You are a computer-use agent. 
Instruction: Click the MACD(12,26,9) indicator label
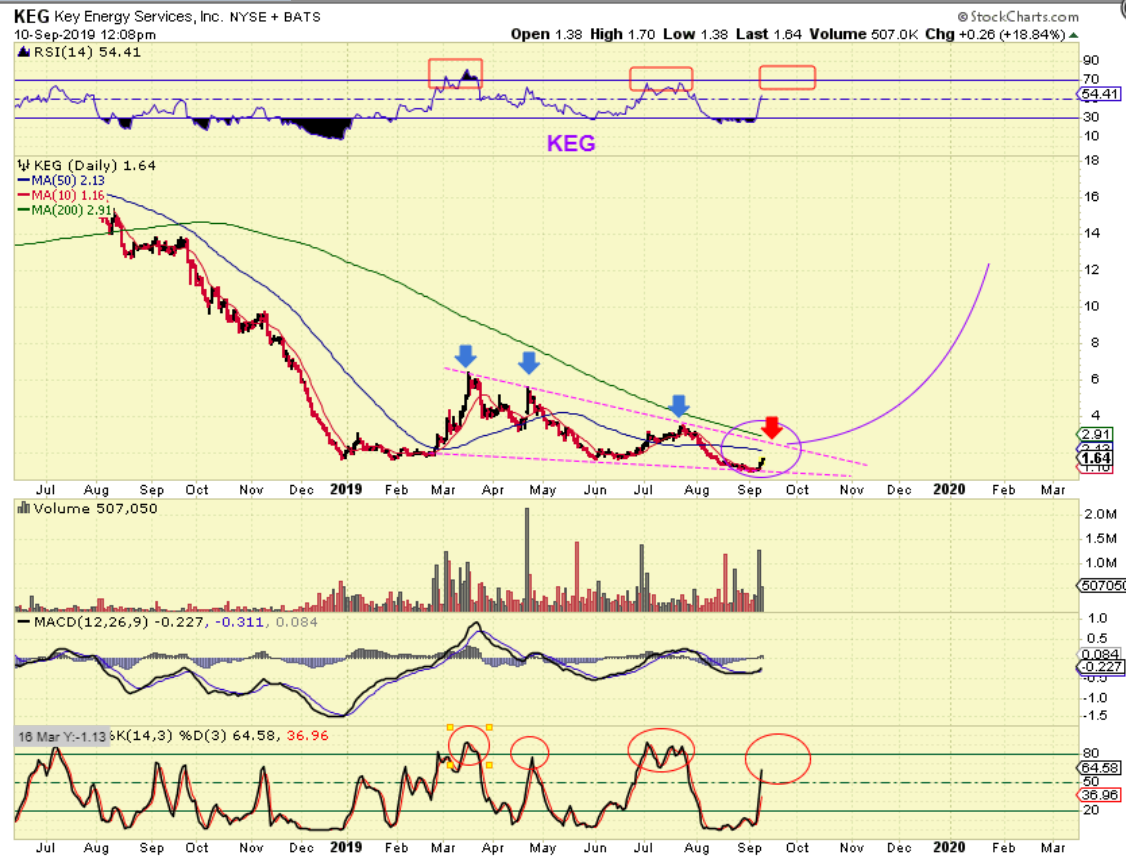(90, 622)
